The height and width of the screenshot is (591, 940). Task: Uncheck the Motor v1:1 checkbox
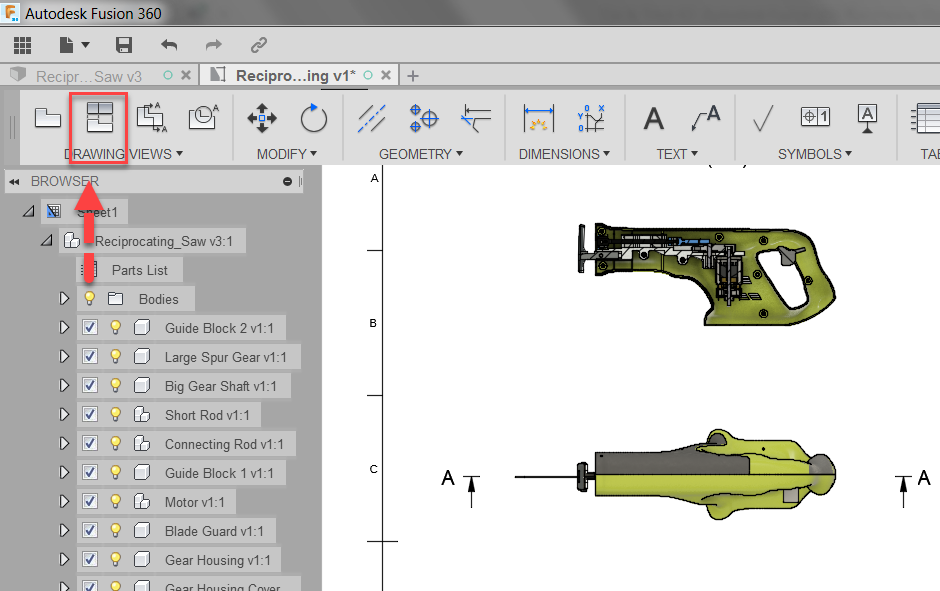point(89,501)
